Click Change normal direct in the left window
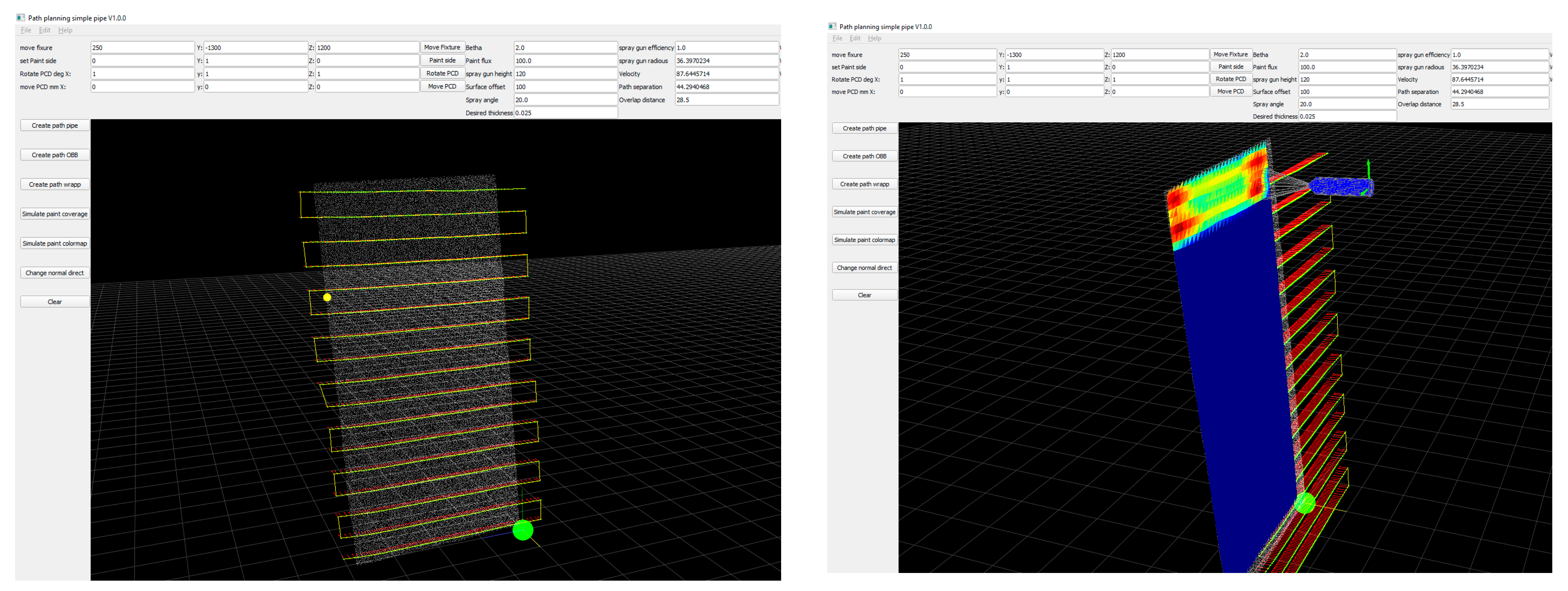Image resolution: width=1568 pixels, height=591 pixels. click(x=55, y=273)
